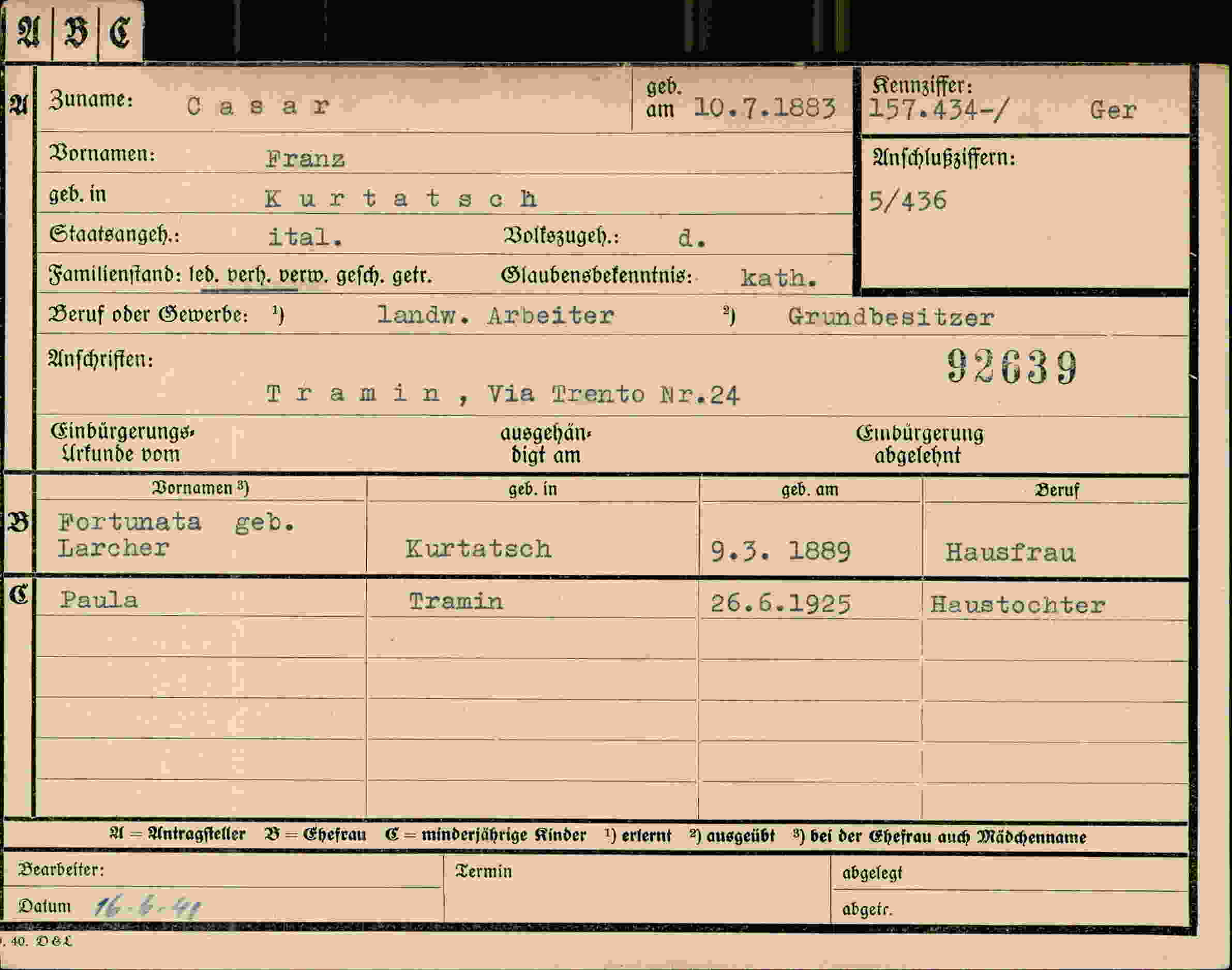Click the 'Bearbeiter:' label

[x=62, y=870]
